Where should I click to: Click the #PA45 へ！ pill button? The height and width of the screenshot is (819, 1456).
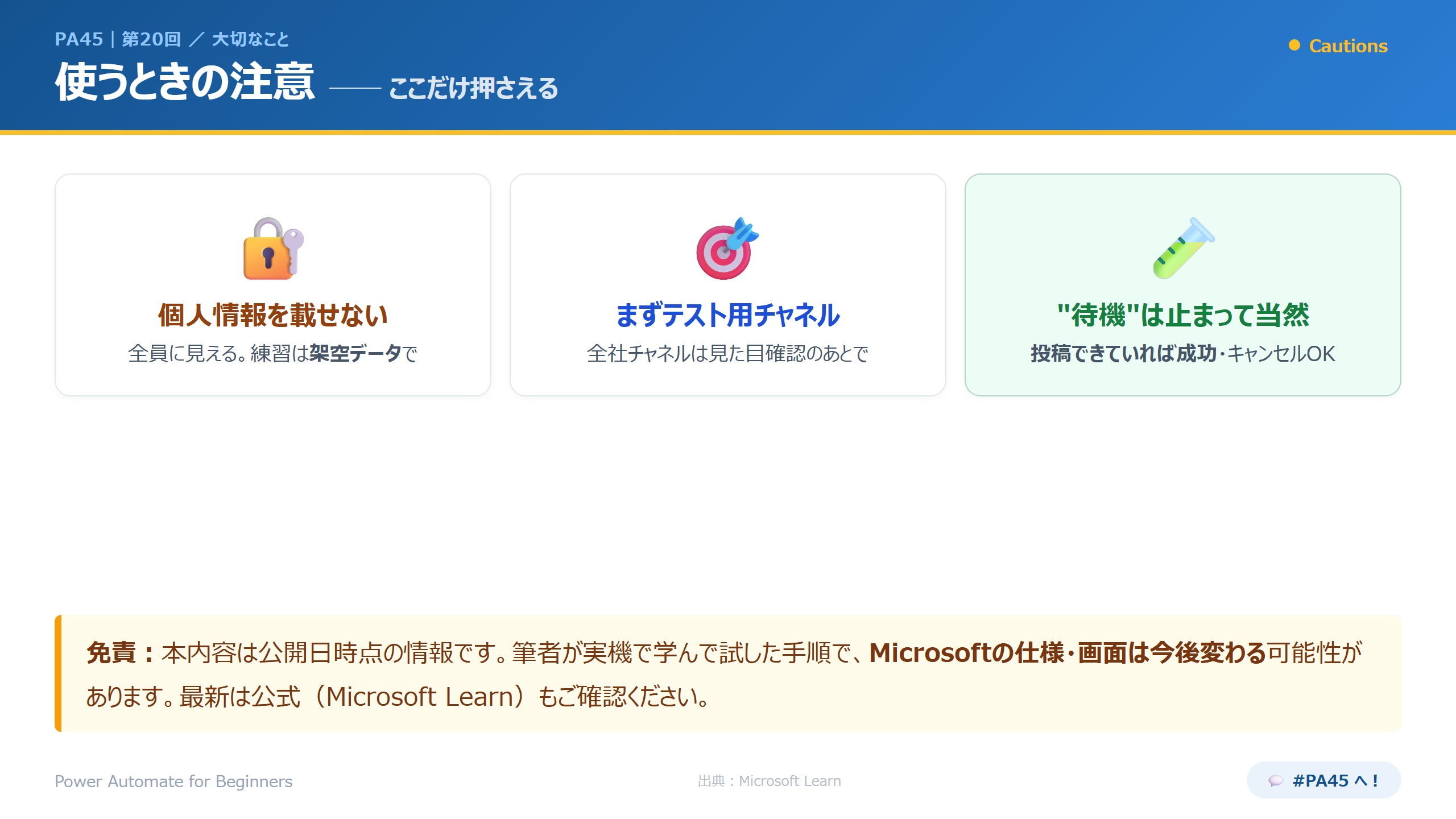[1323, 780]
